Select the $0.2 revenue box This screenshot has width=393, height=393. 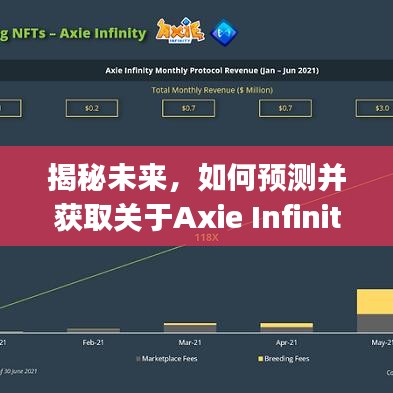pos(92,108)
